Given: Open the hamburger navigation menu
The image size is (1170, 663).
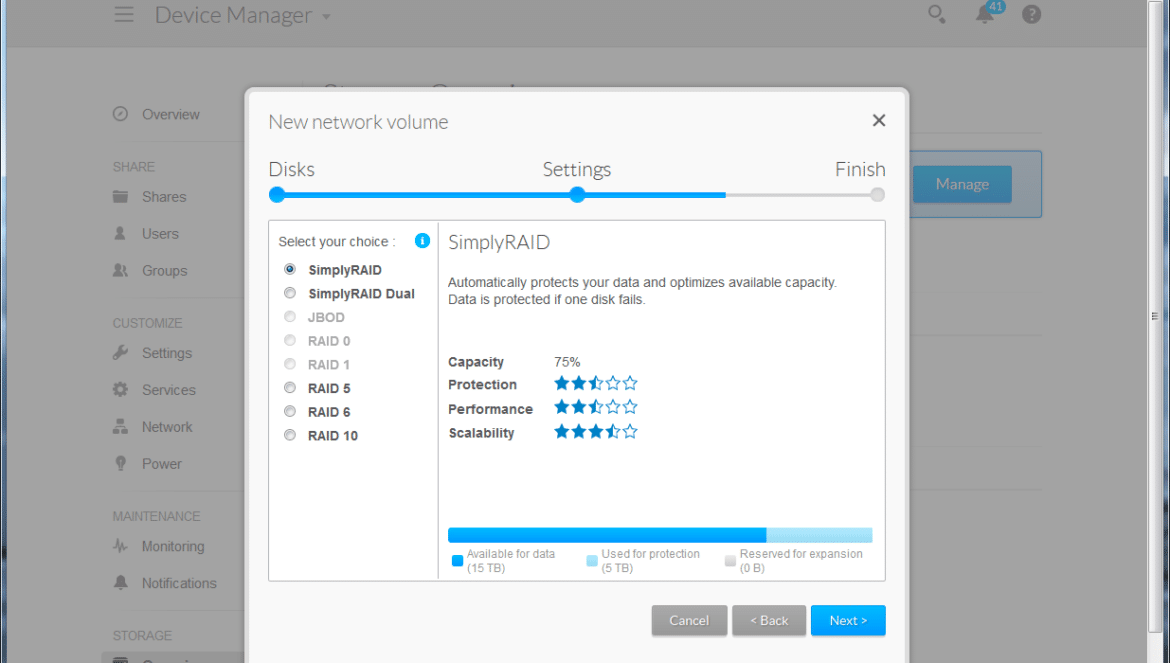Looking at the screenshot, I should click(124, 15).
